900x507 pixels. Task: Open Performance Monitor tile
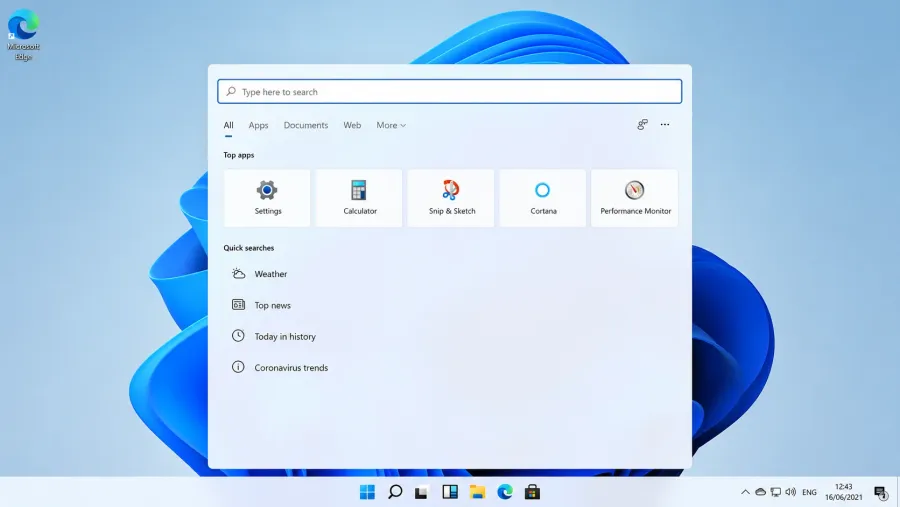(634, 198)
